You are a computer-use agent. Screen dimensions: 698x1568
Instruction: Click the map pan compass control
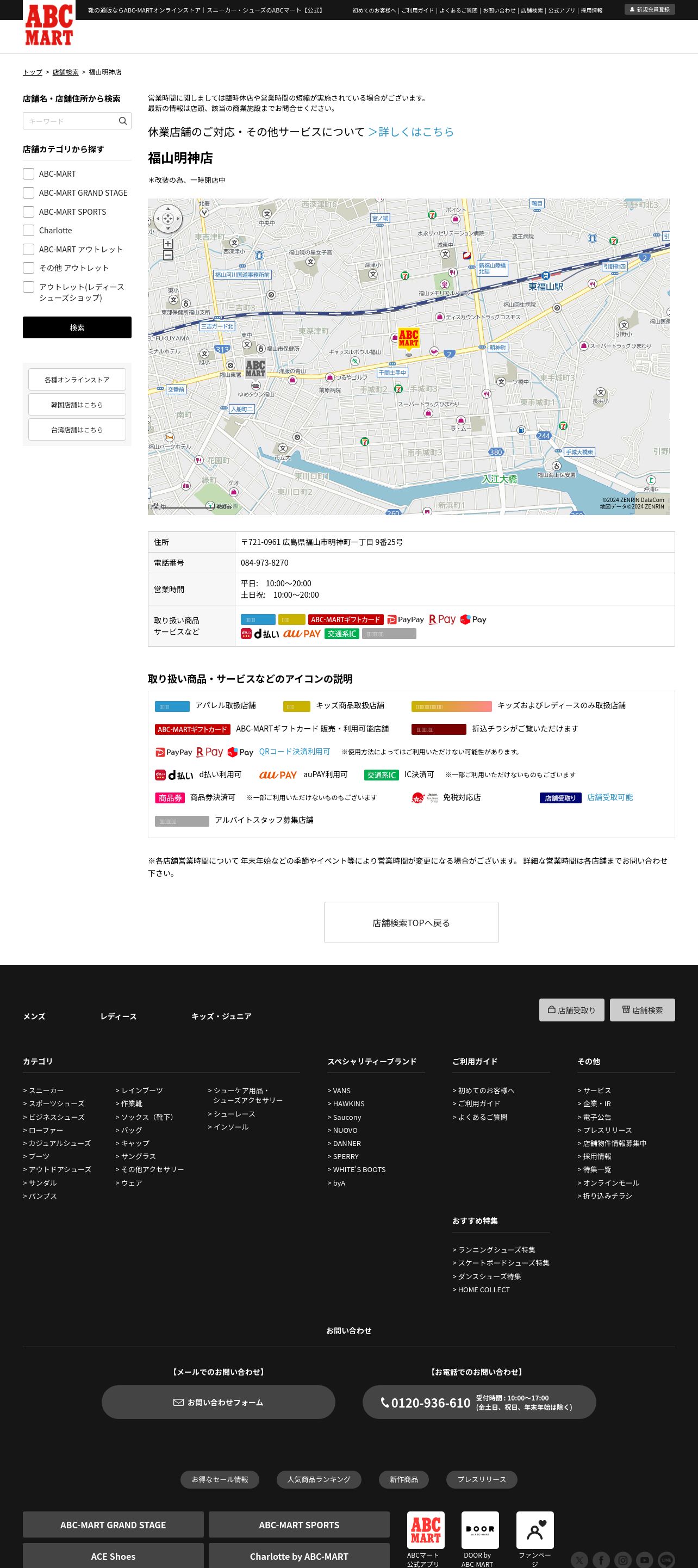point(168,219)
